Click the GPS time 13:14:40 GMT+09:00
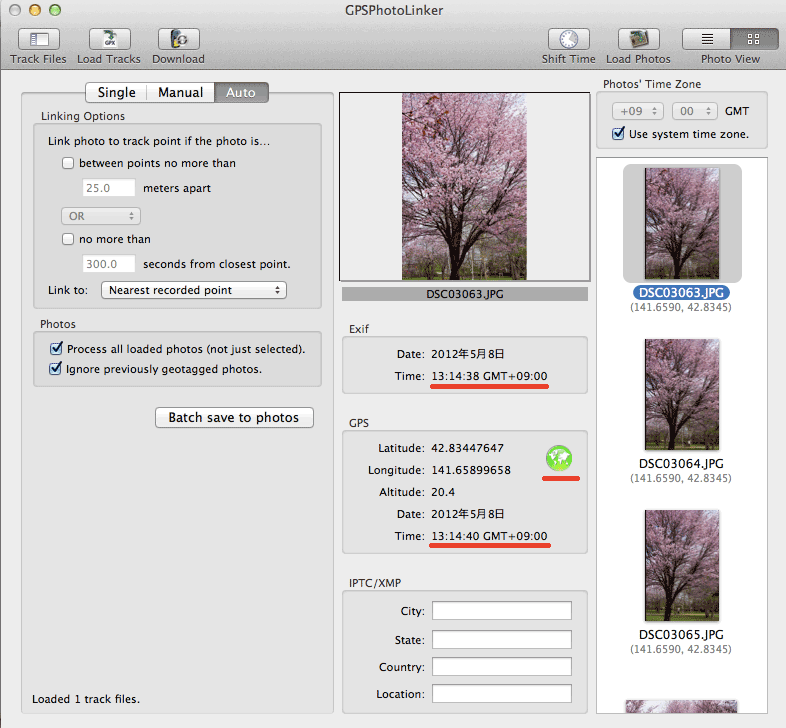 pos(489,536)
